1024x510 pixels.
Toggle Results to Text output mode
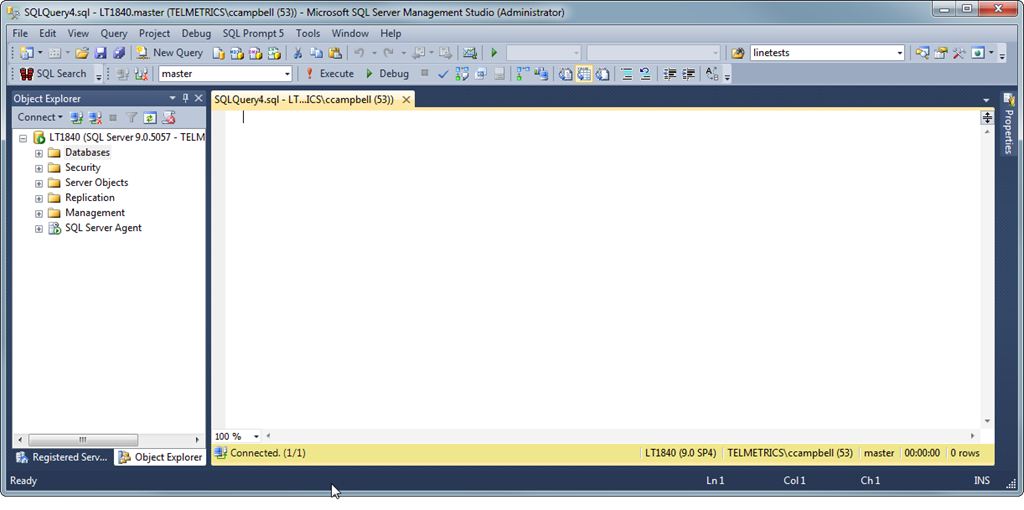[566, 74]
